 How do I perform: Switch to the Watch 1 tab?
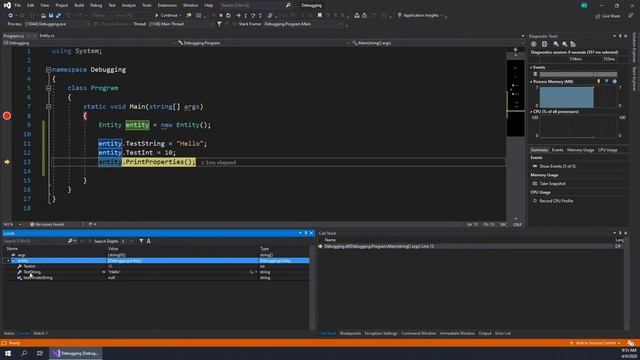click(x=40, y=333)
